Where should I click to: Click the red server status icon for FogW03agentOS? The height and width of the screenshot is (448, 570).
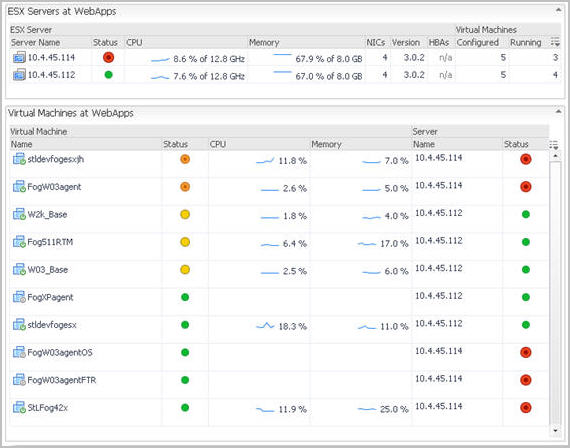pos(526,352)
